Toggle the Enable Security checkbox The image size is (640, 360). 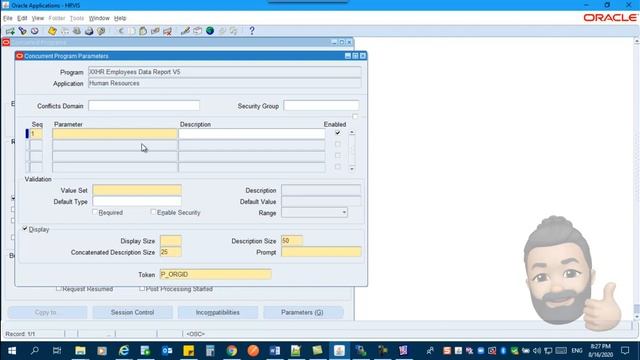point(153,212)
